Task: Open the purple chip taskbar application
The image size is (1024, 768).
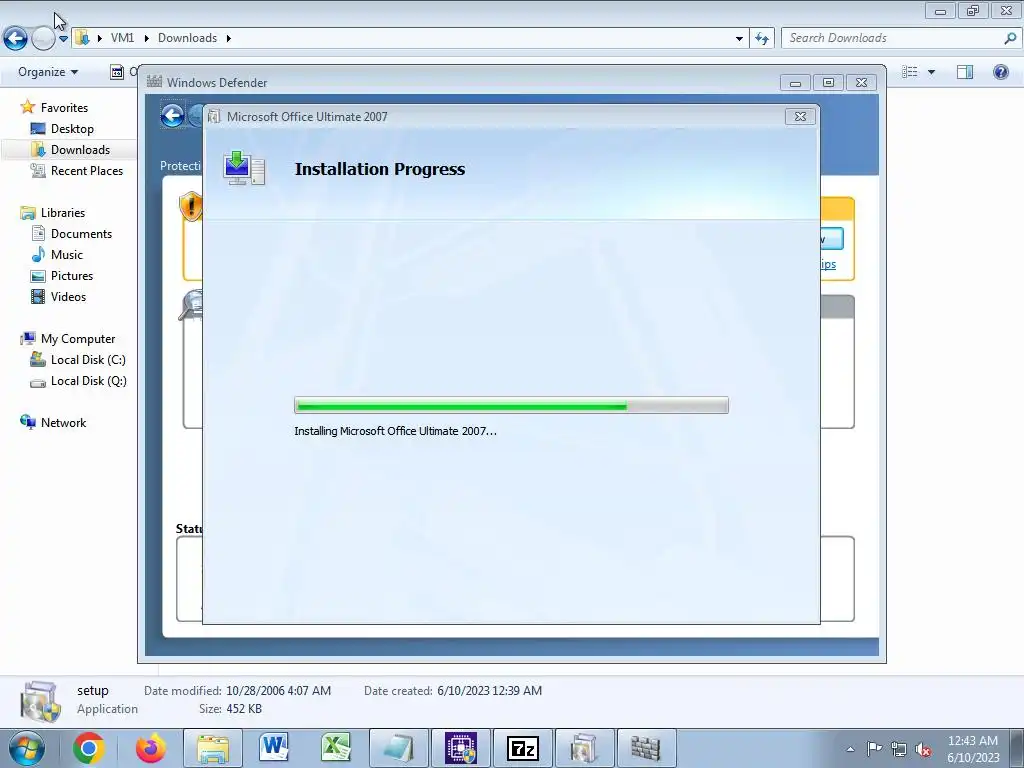Action: pyautogui.click(x=460, y=748)
